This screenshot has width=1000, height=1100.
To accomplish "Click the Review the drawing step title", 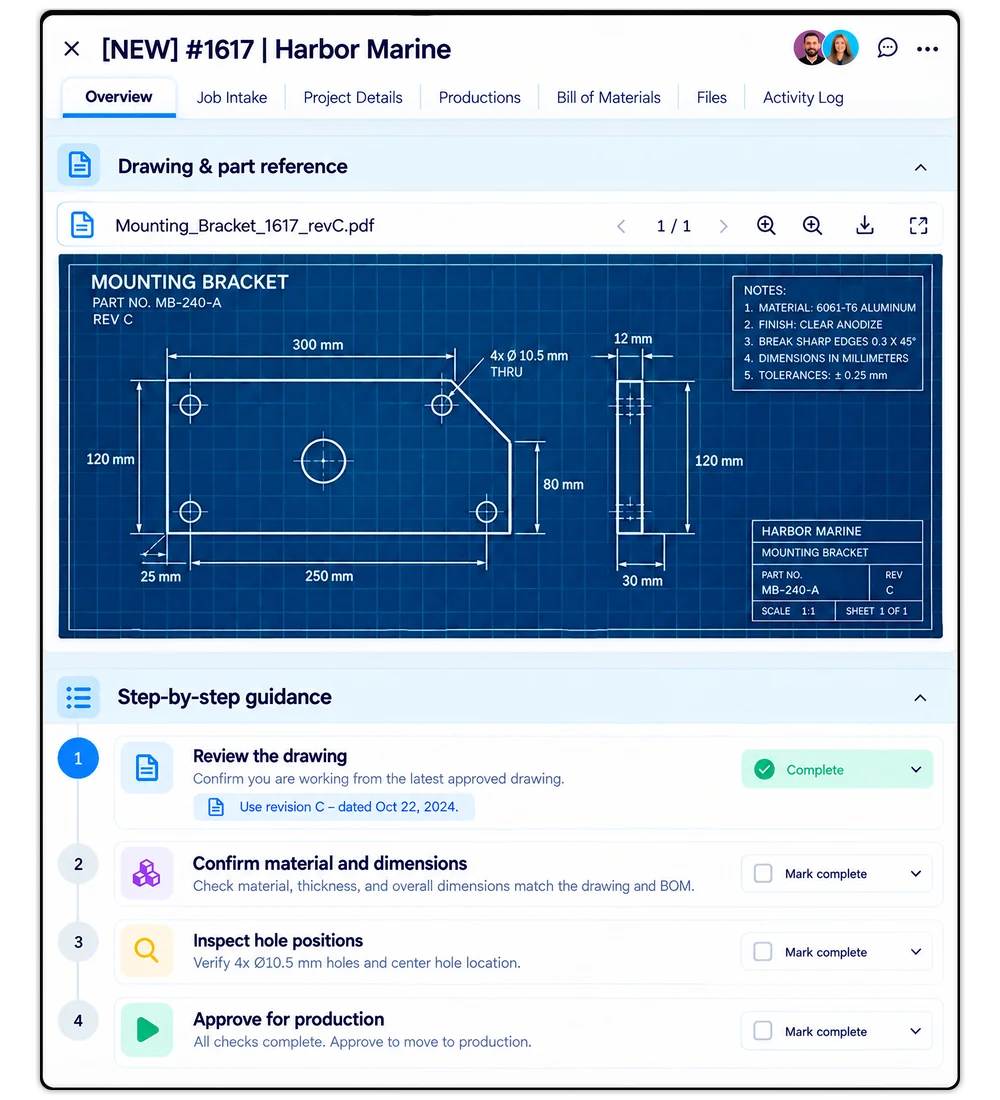I will (x=269, y=756).
